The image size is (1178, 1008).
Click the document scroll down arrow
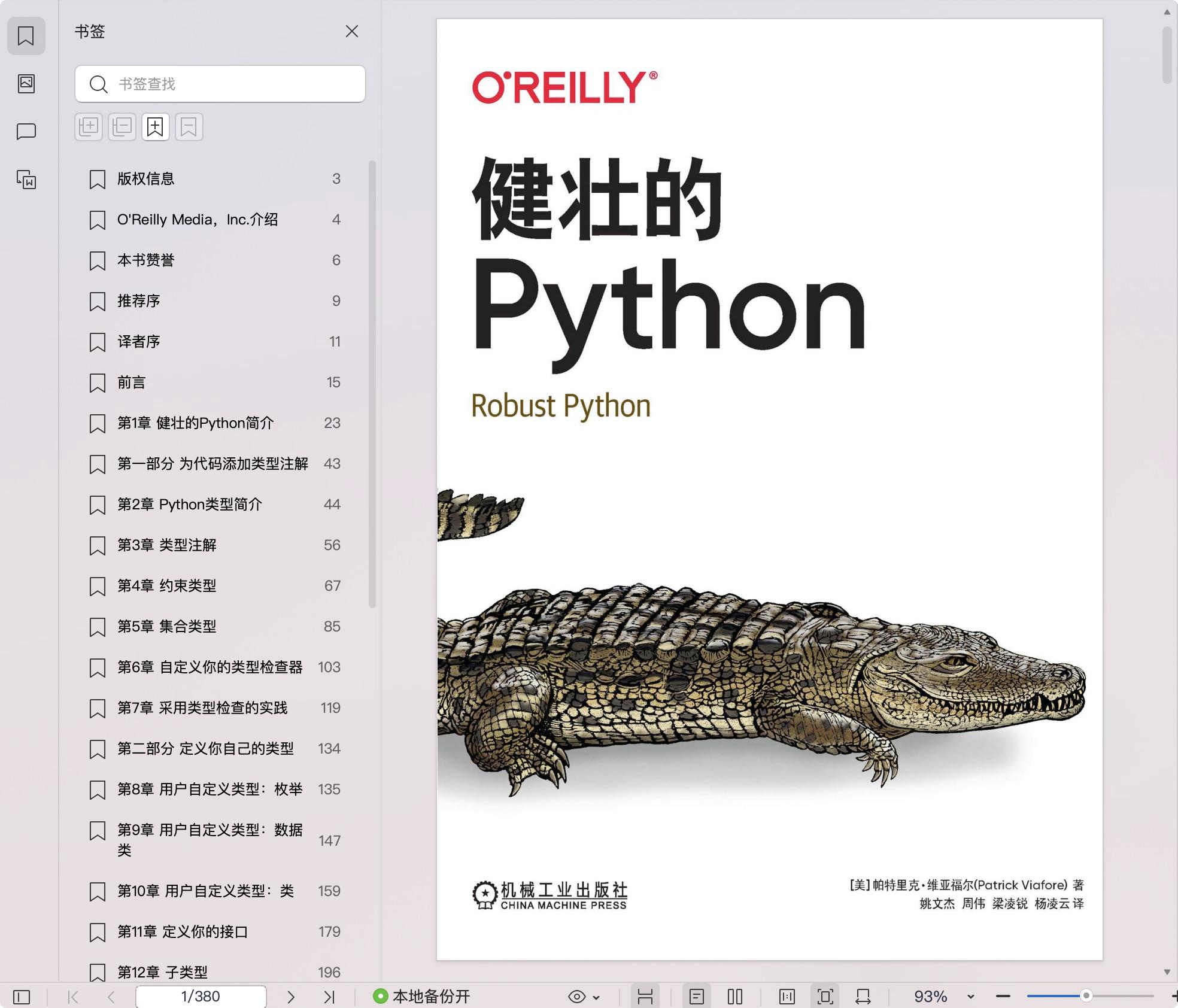tap(1167, 972)
